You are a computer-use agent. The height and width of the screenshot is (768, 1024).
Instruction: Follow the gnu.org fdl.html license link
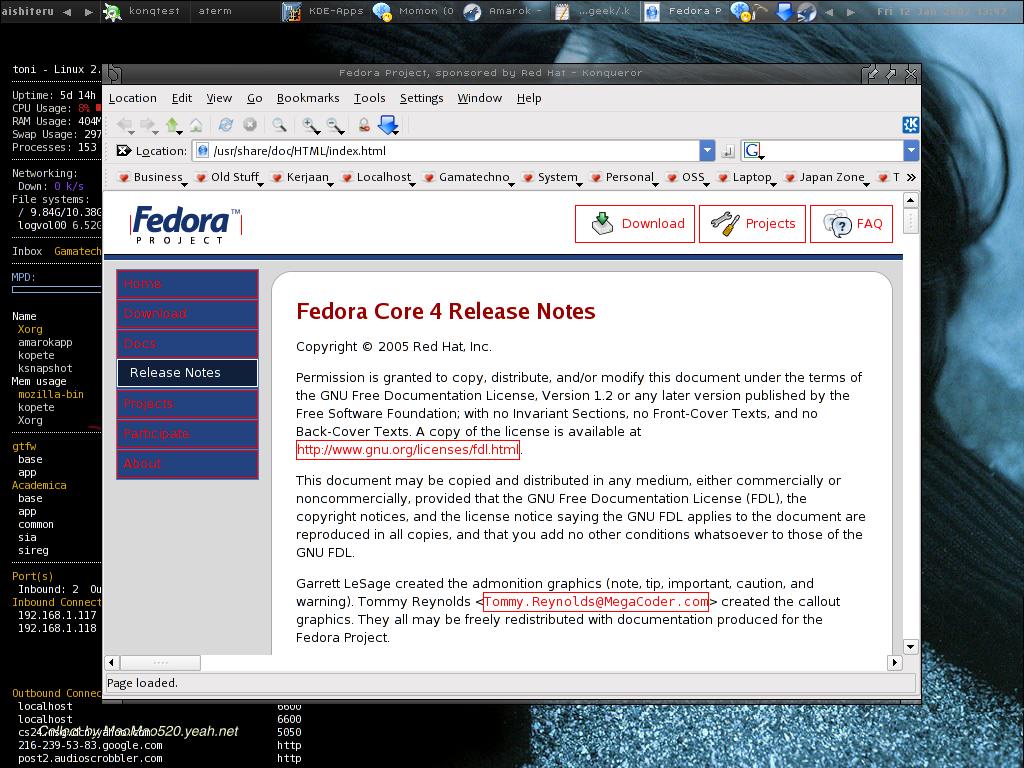point(408,449)
